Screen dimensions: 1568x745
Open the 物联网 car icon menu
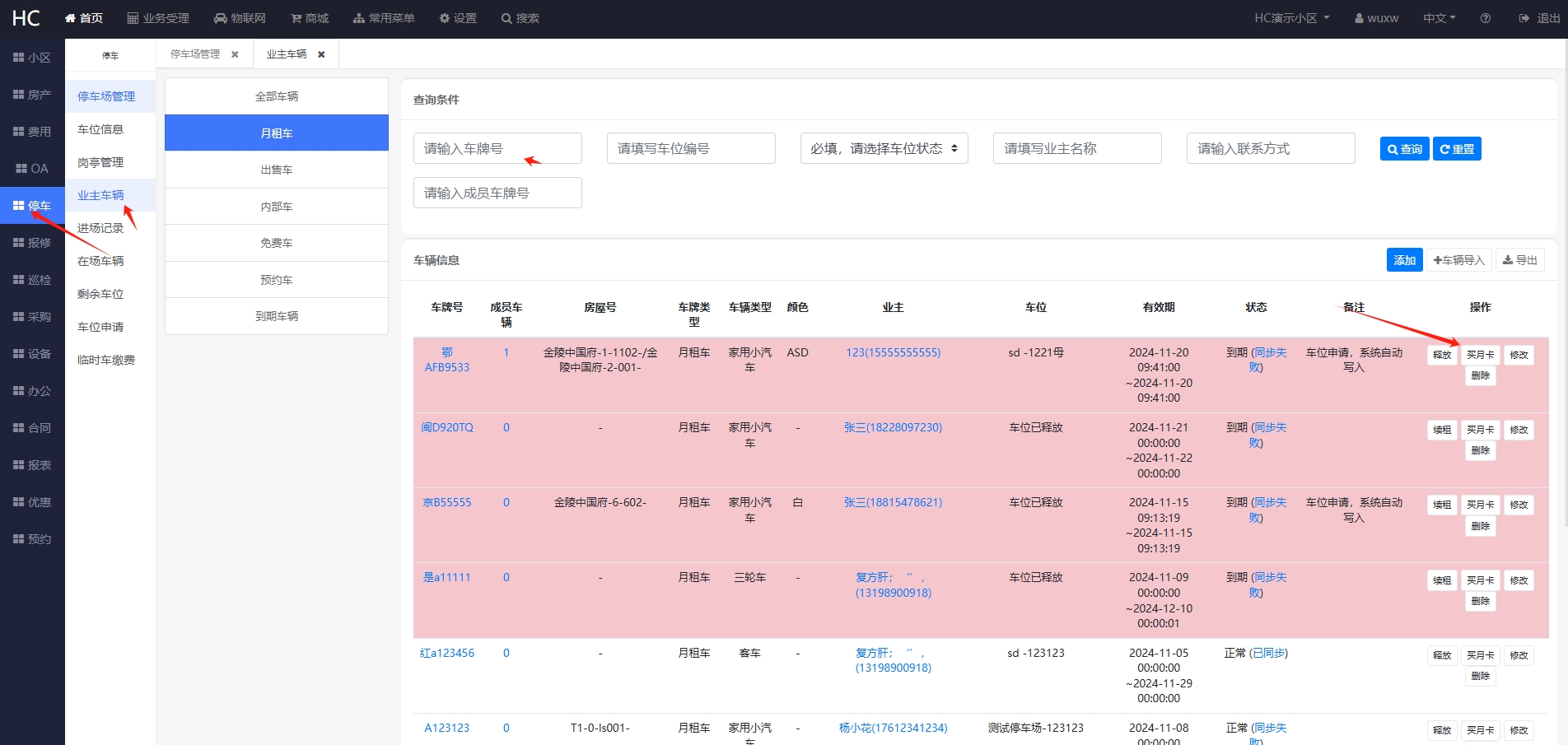(239, 18)
